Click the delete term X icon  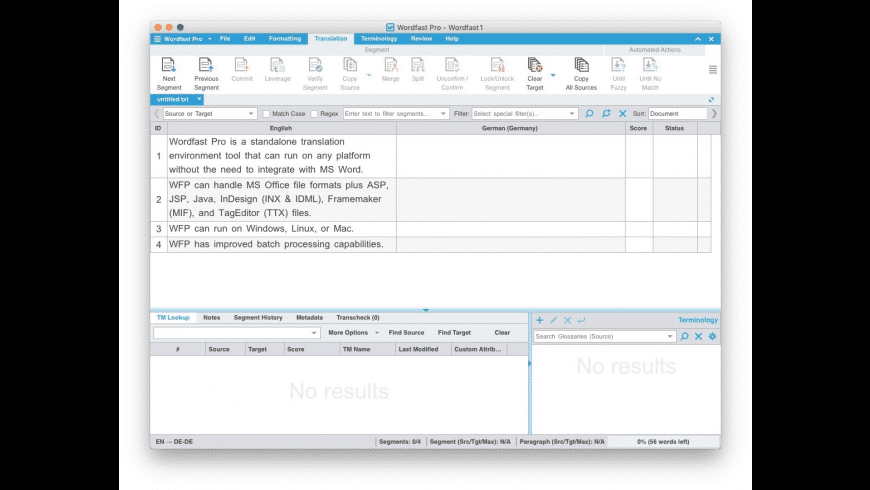(x=568, y=320)
